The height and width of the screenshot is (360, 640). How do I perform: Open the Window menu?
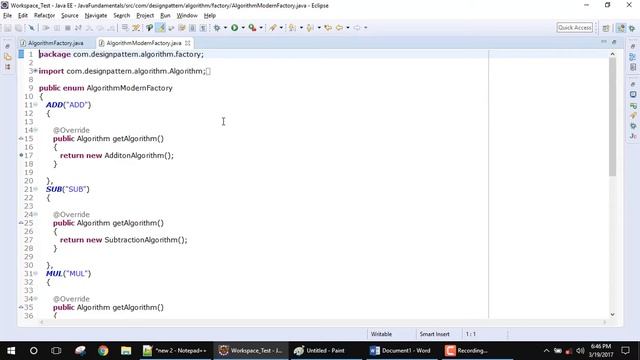[x=187, y=16]
